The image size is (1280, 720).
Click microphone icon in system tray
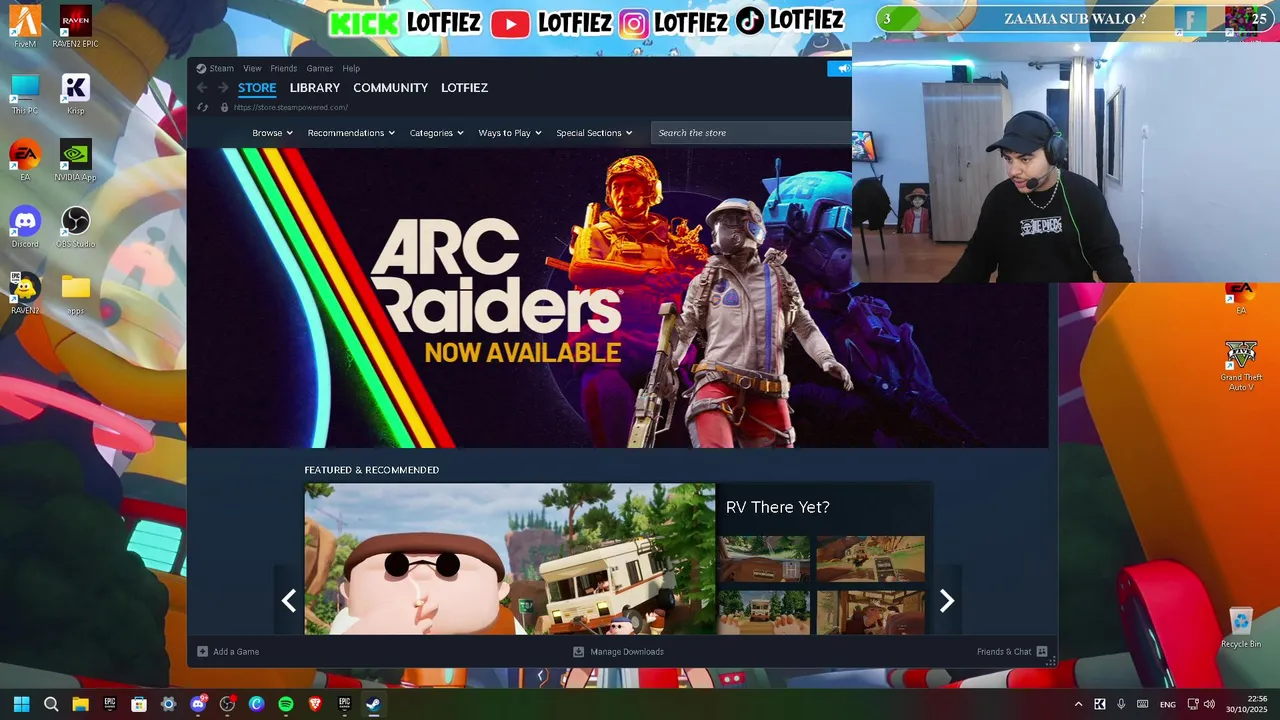(1121, 704)
